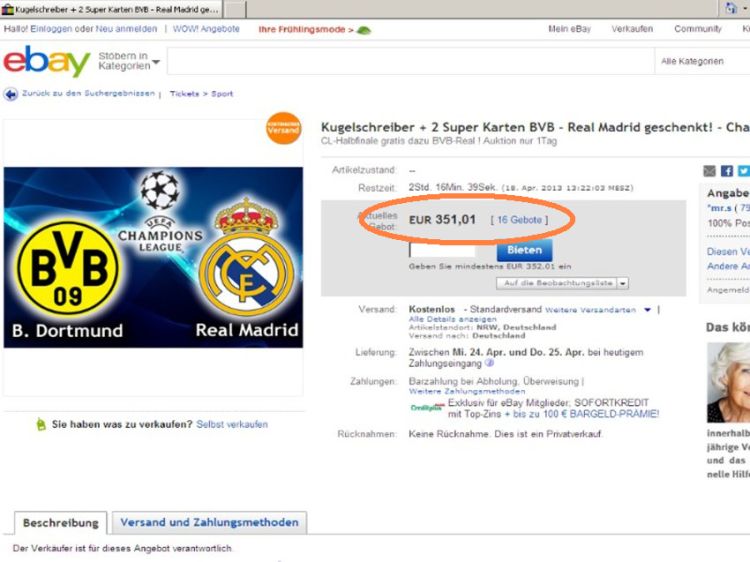Select the Beschreibung tab
Viewport: 750px width, 562px height.
61,523
